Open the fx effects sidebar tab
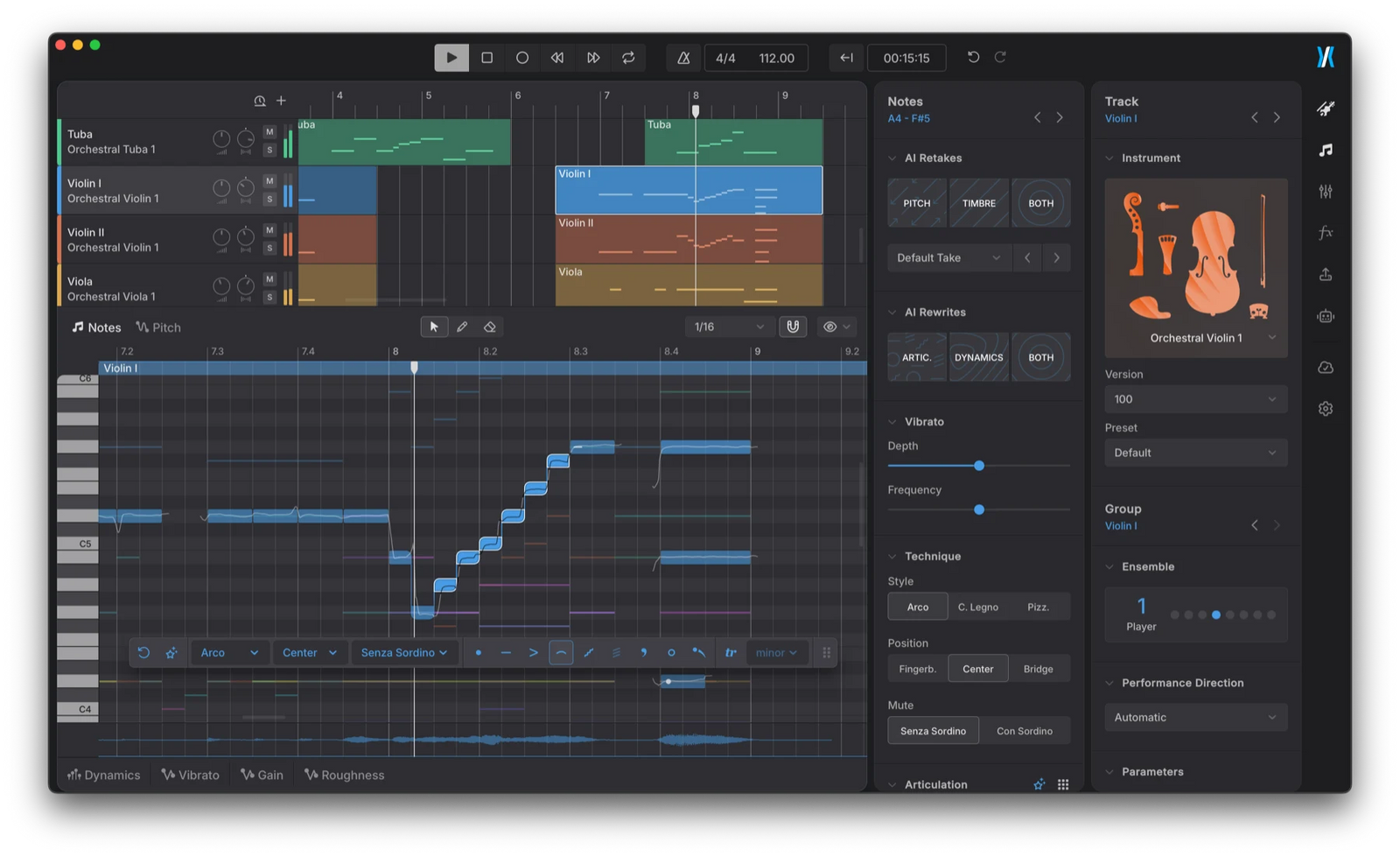The width and height of the screenshot is (1400, 857). 1326,233
